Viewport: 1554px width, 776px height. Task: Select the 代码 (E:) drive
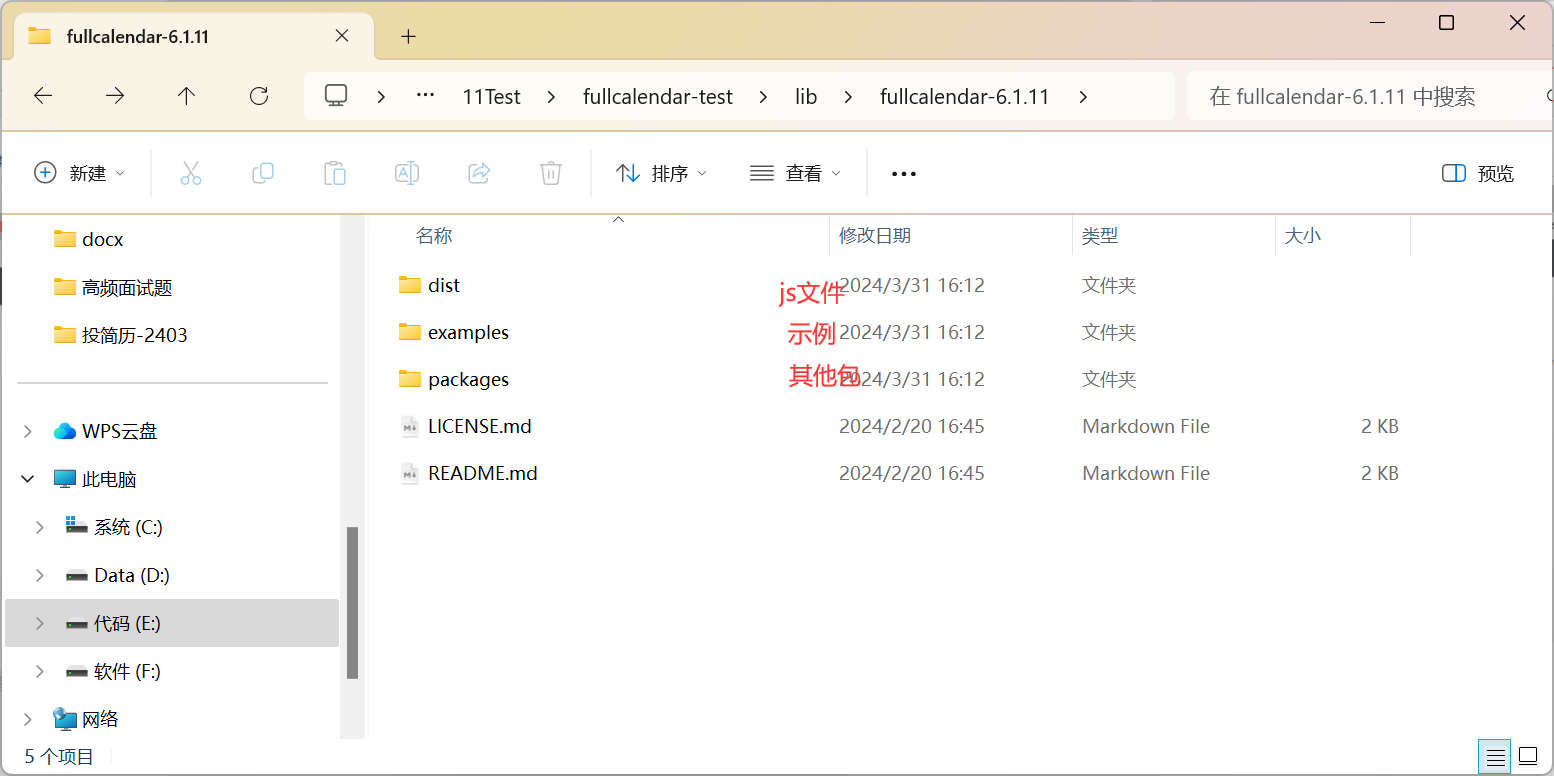(172, 623)
